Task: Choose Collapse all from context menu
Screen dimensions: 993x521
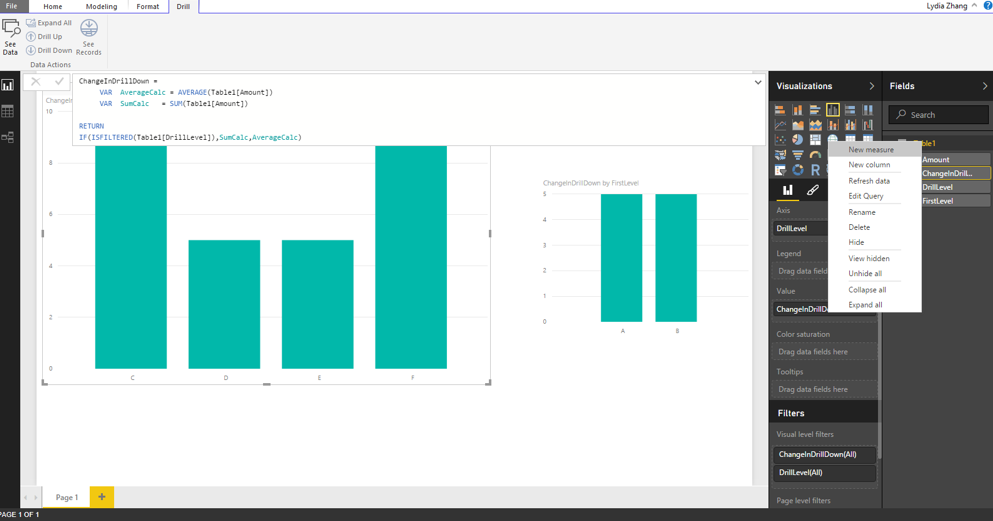Action: pyautogui.click(x=875, y=290)
